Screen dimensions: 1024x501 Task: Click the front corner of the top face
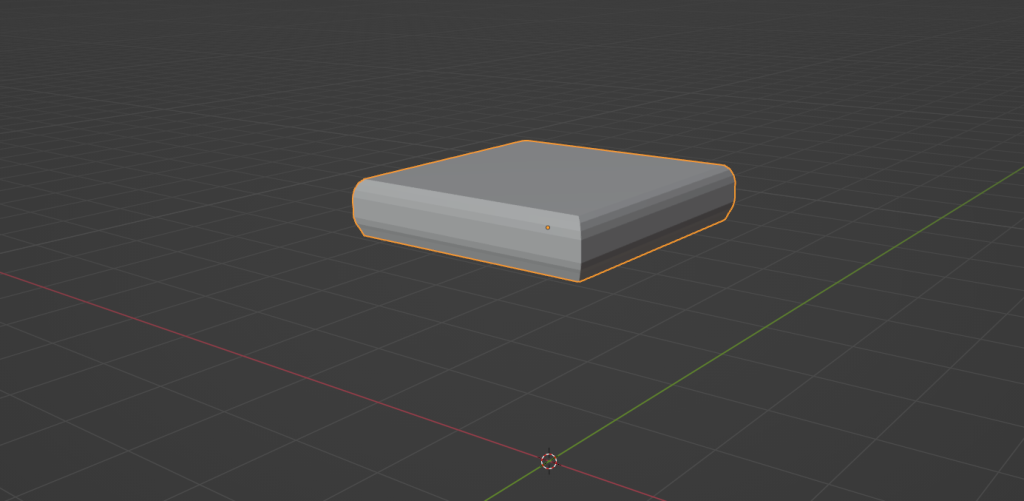click(579, 216)
